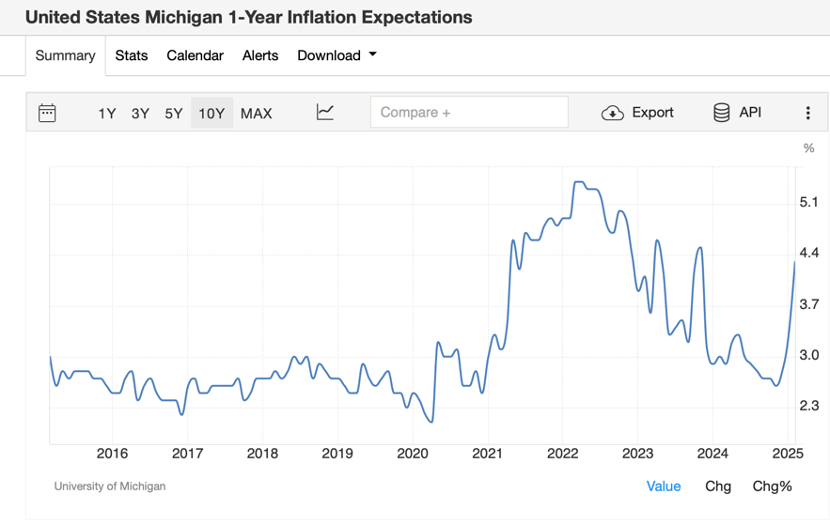
Task: Switch chart to Chg view
Action: tap(718, 486)
